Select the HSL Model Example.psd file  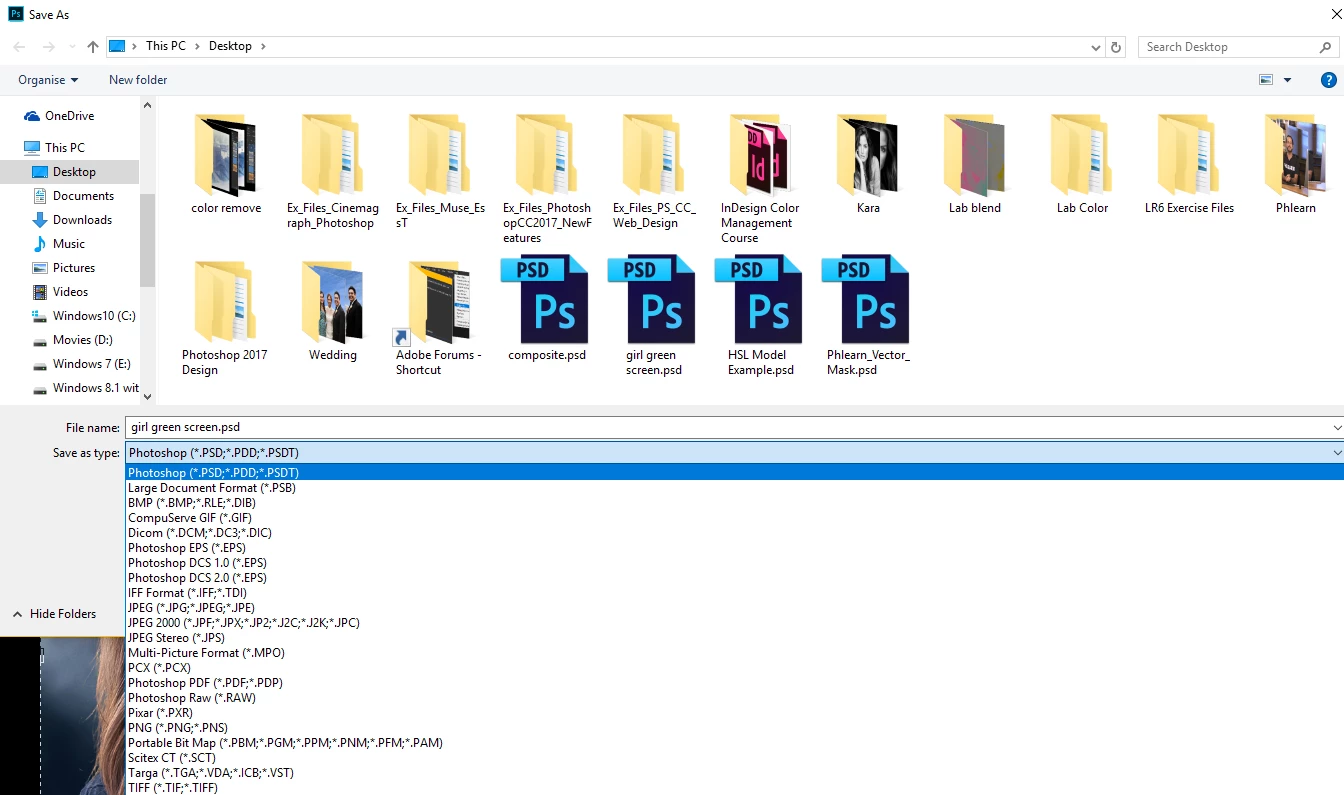click(x=761, y=315)
